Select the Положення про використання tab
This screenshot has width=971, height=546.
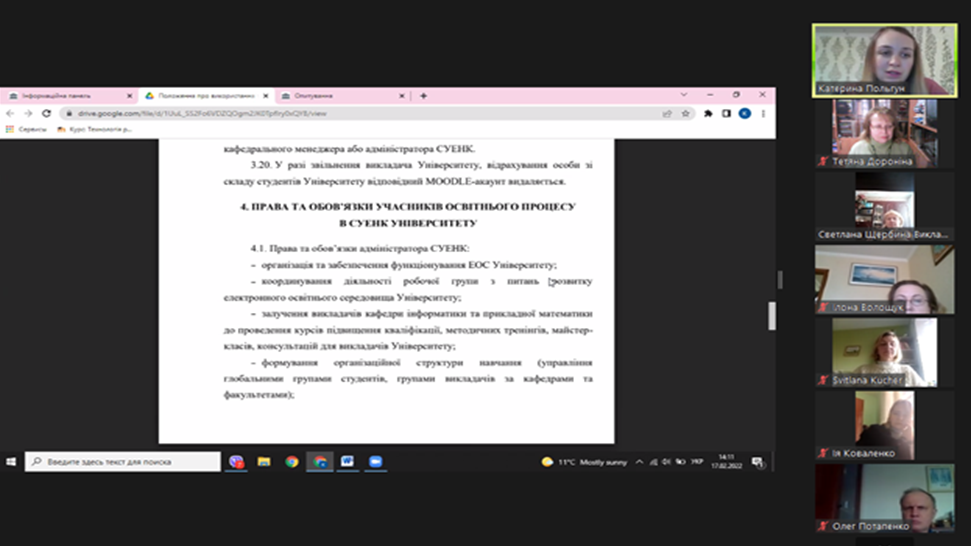click(206, 96)
